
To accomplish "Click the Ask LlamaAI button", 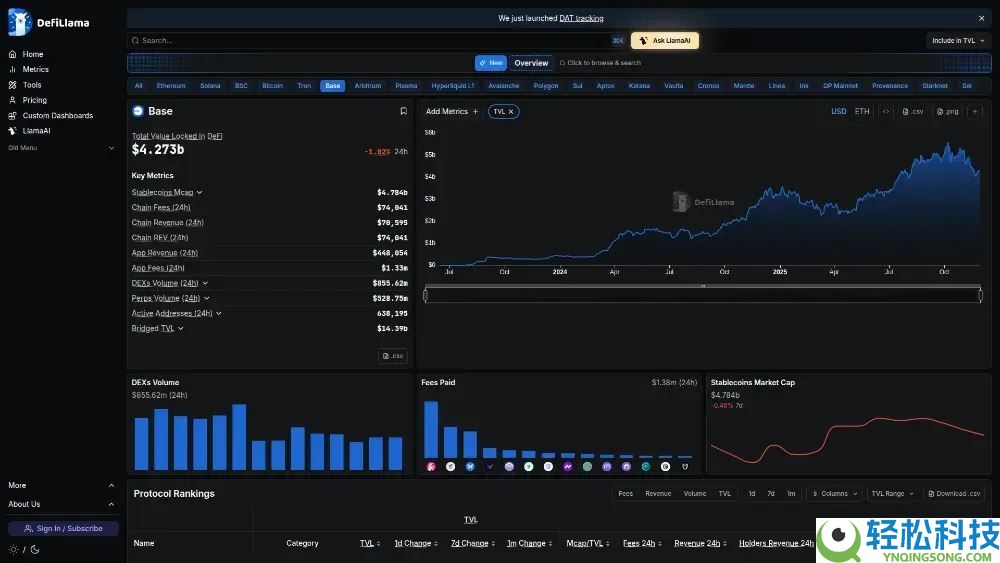I will 665,40.
